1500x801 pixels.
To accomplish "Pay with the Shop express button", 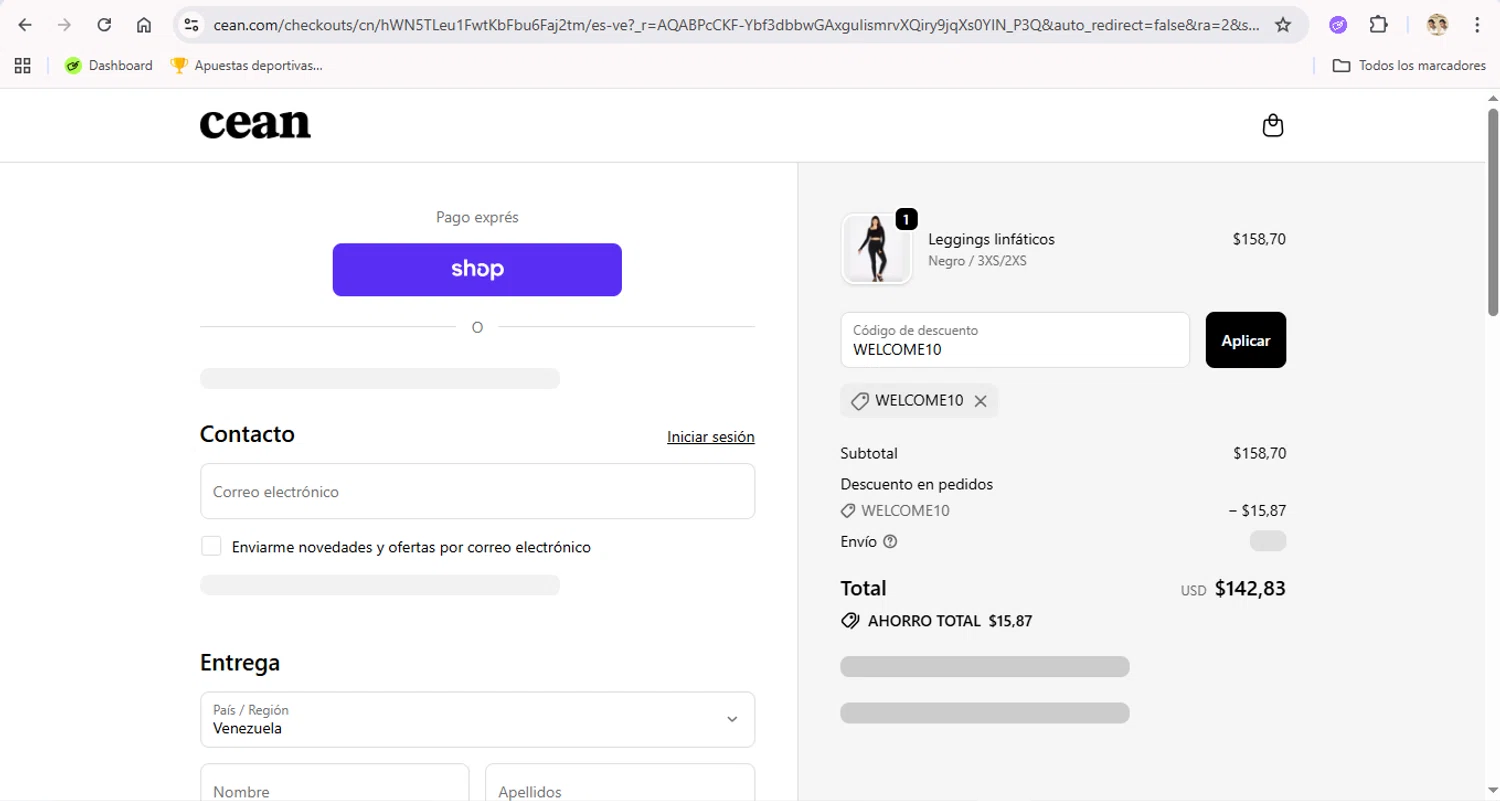I will tap(477, 270).
